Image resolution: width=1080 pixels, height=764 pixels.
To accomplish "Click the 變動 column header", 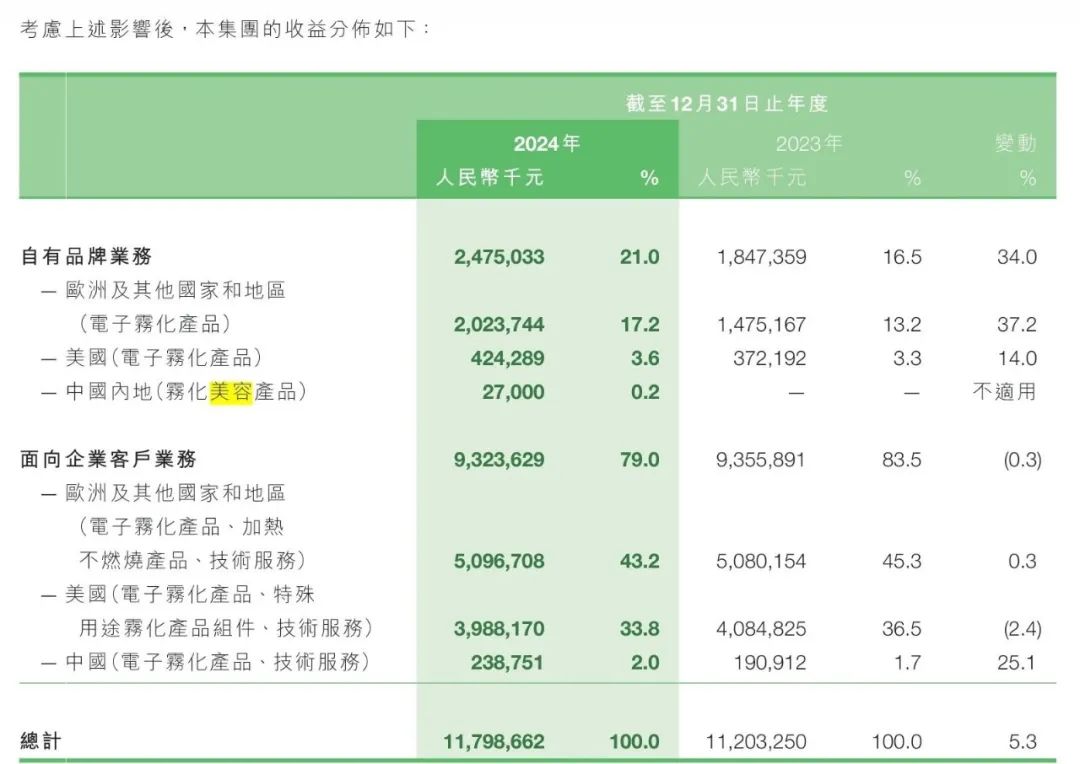I will click(1015, 144).
